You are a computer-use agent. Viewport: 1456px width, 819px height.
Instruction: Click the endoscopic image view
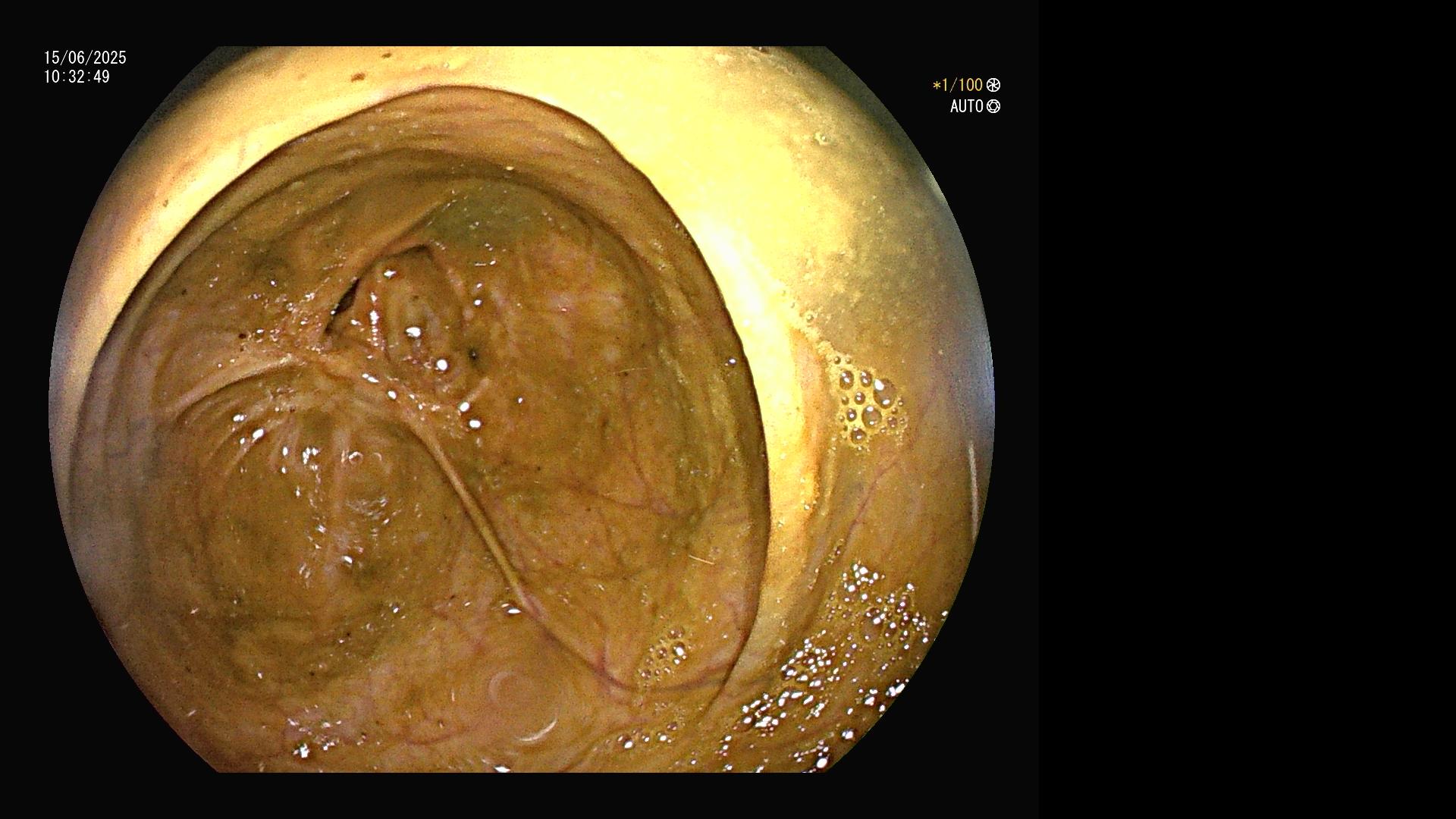(521, 409)
